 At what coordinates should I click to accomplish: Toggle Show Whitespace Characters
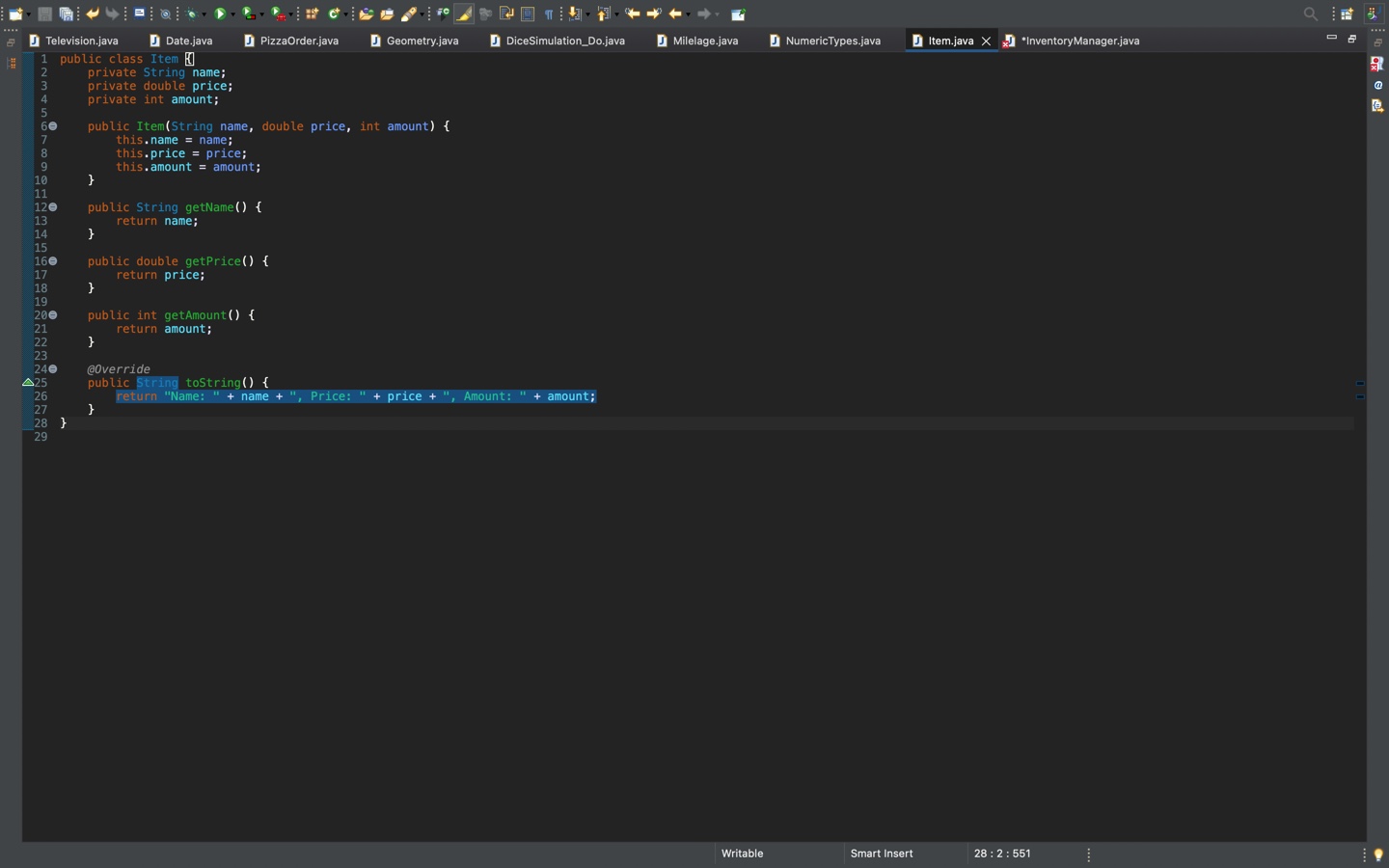coord(549,14)
